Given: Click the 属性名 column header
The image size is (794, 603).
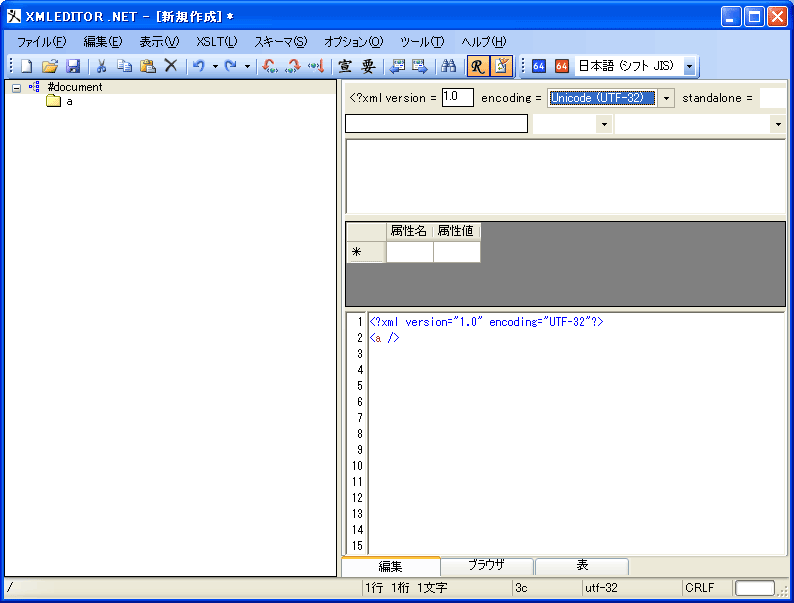Looking at the screenshot, I should tap(409, 231).
